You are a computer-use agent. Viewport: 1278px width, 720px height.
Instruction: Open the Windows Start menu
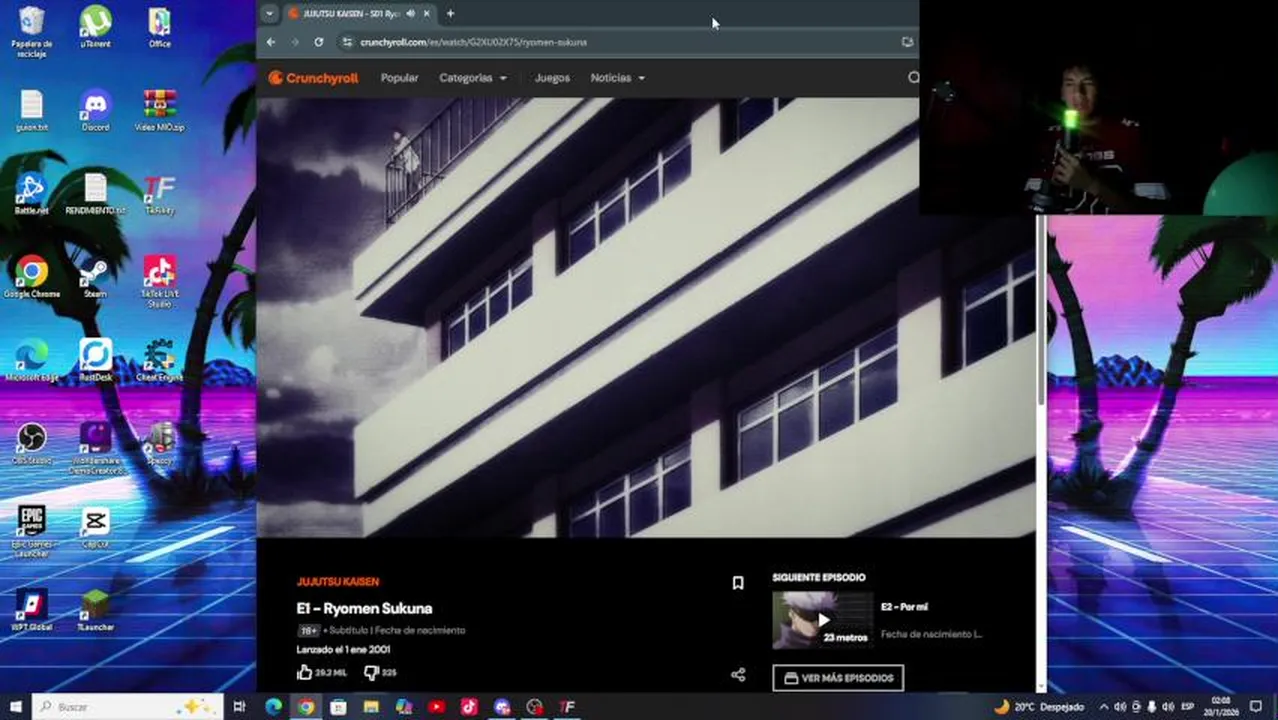(x=15, y=706)
